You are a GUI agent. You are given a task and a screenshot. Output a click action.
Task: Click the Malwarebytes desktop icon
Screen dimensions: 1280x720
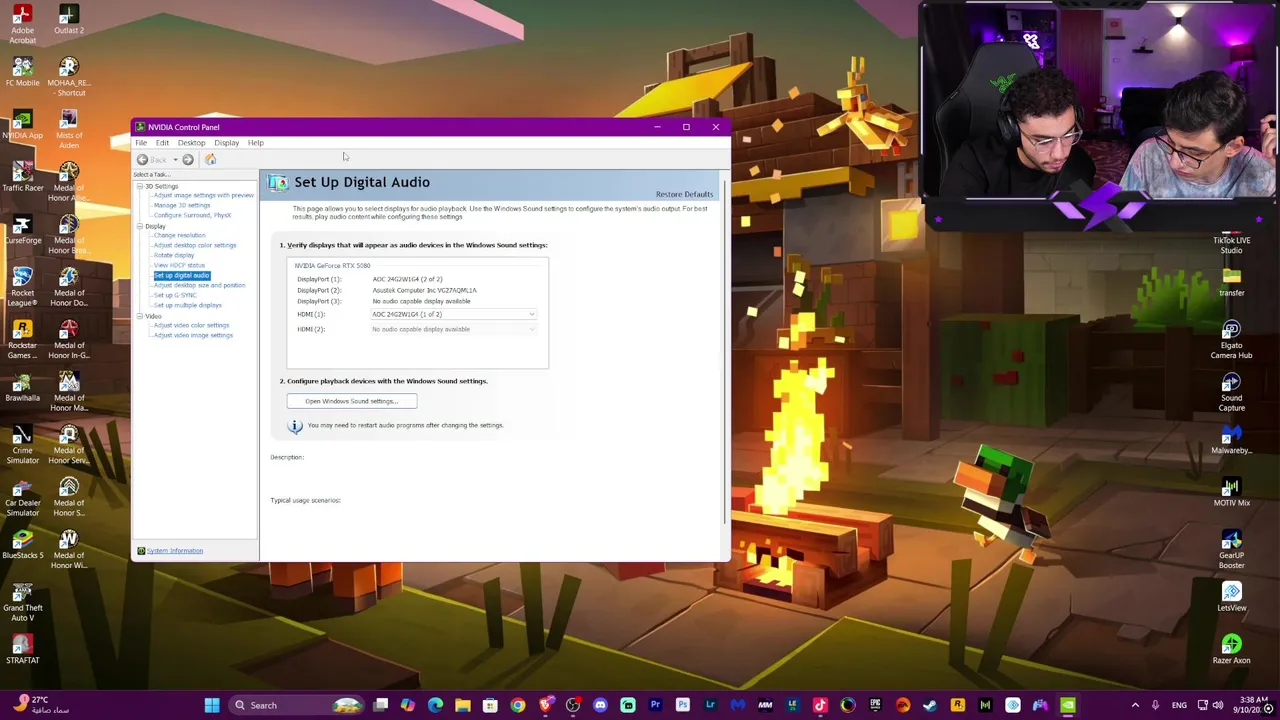[x=1231, y=439]
